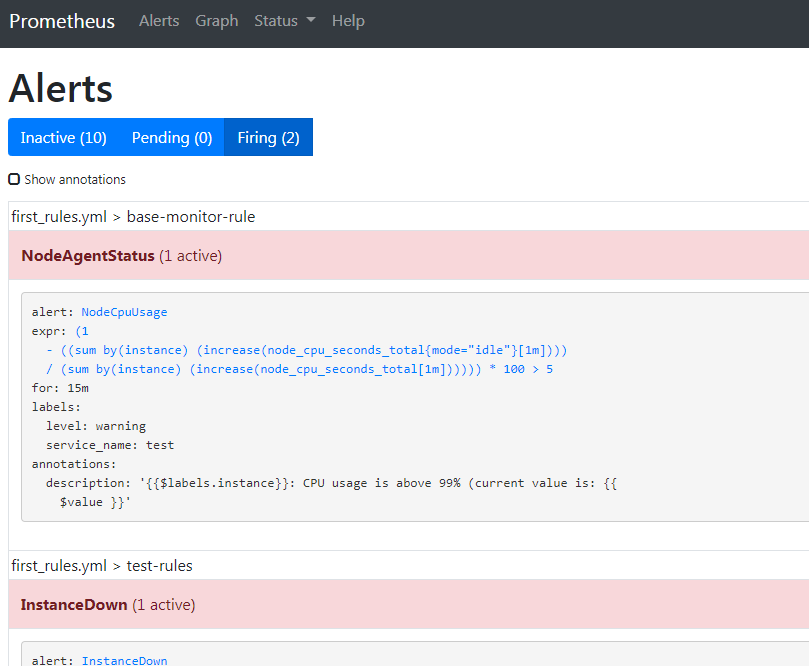Viewport: 809px width, 666px height.
Task: Toggle visibility of Inactive alerts
Action: click(x=63, y=137)
